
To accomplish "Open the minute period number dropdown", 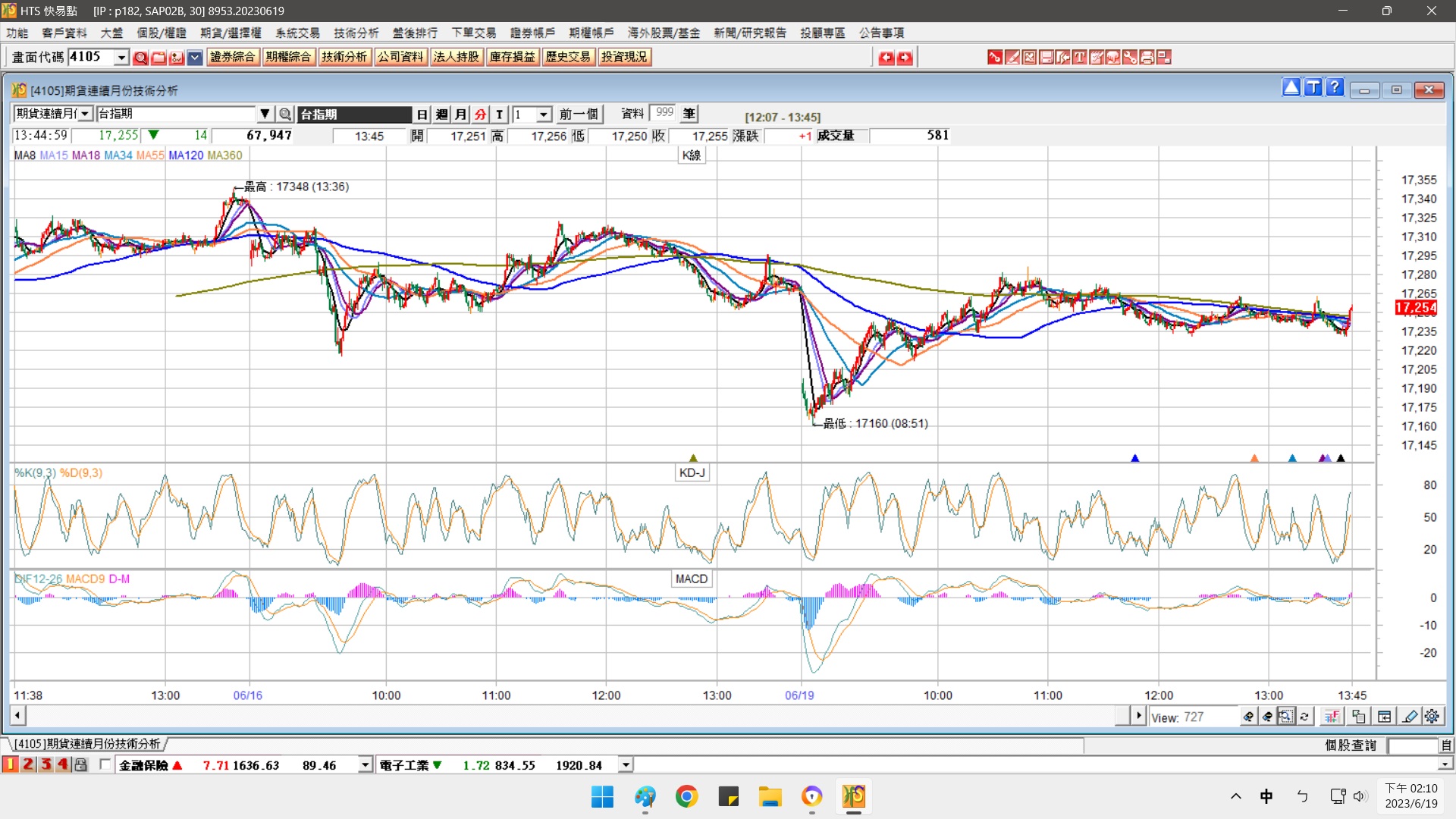I will (544, 115).
